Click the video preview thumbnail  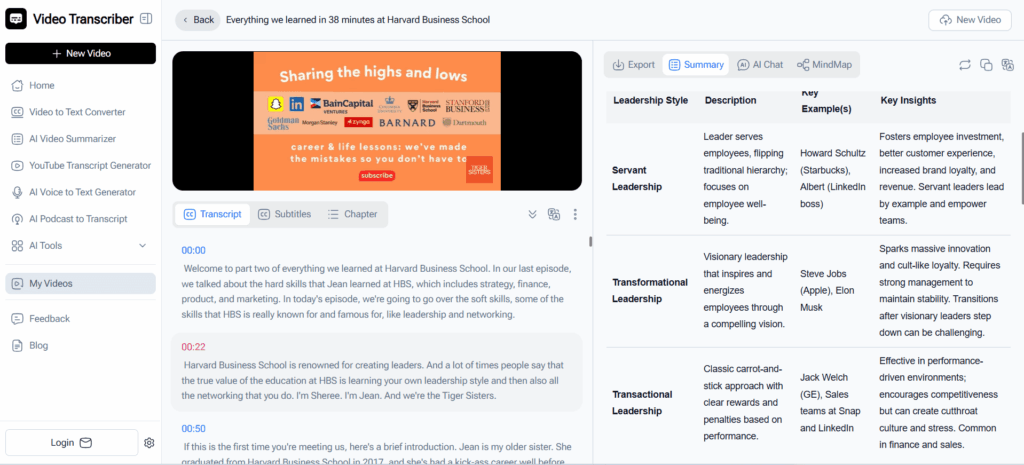point(377,121)
